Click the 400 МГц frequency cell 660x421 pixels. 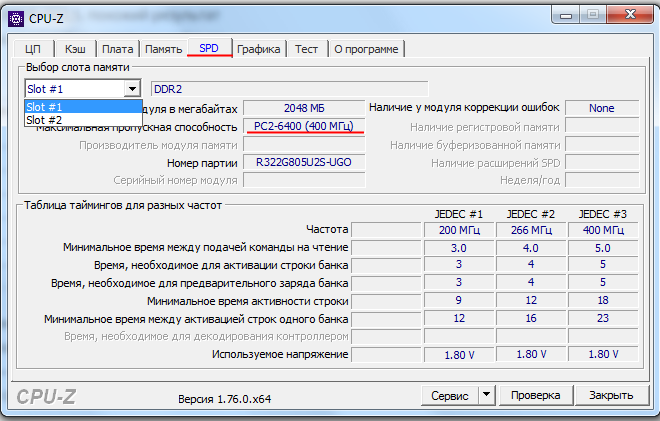point(603,230)
